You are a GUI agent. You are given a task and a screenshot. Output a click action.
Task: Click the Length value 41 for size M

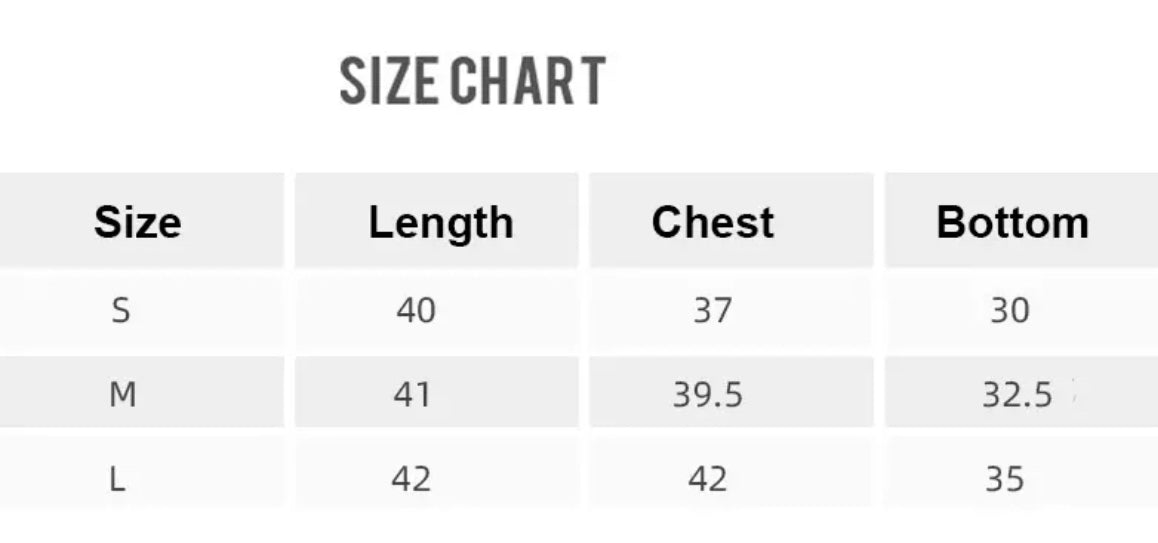click(x=412, y=396)
